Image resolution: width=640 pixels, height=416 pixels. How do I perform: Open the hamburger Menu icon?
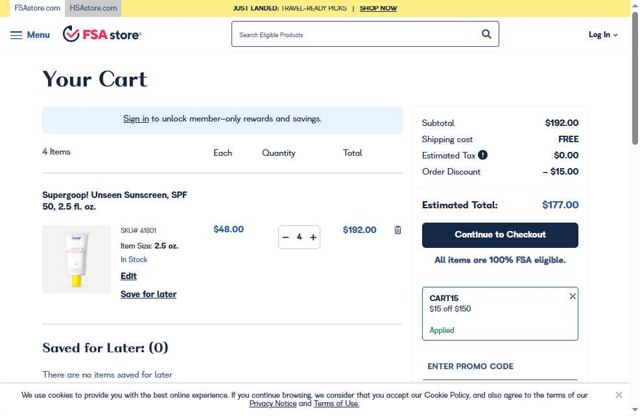(x=16, y=35)
